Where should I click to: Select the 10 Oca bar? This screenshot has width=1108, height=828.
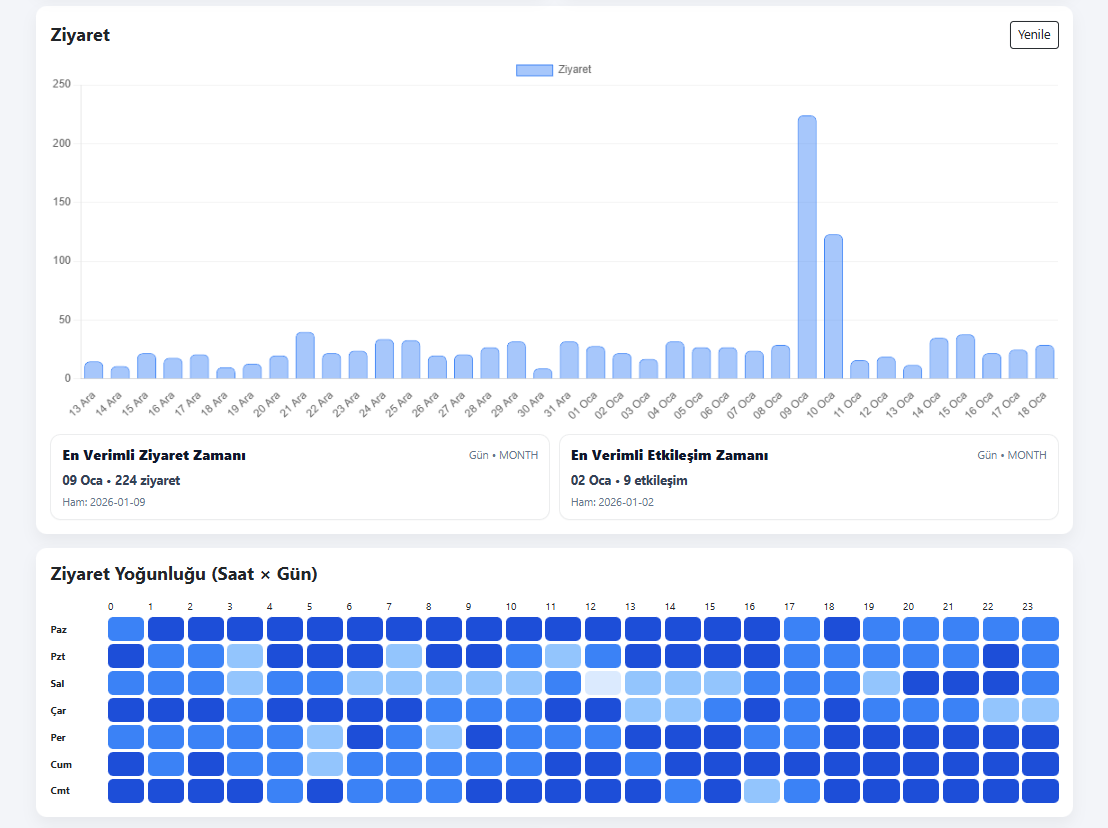tap(833, 307)
